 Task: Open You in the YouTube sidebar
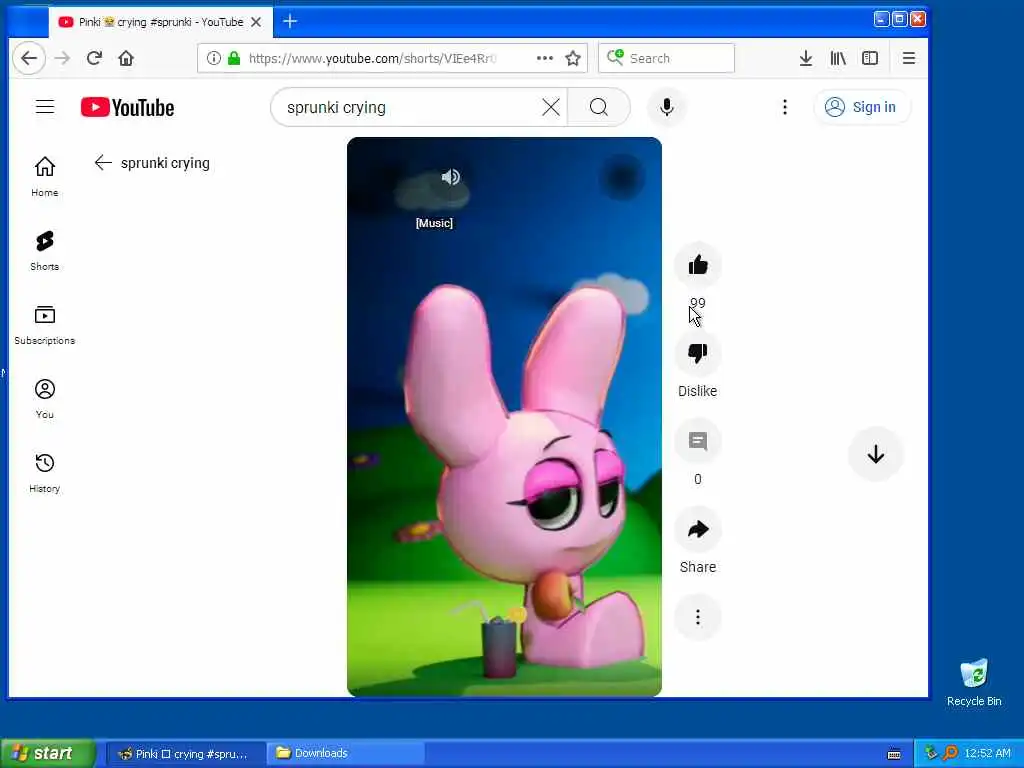click(44, 398)
